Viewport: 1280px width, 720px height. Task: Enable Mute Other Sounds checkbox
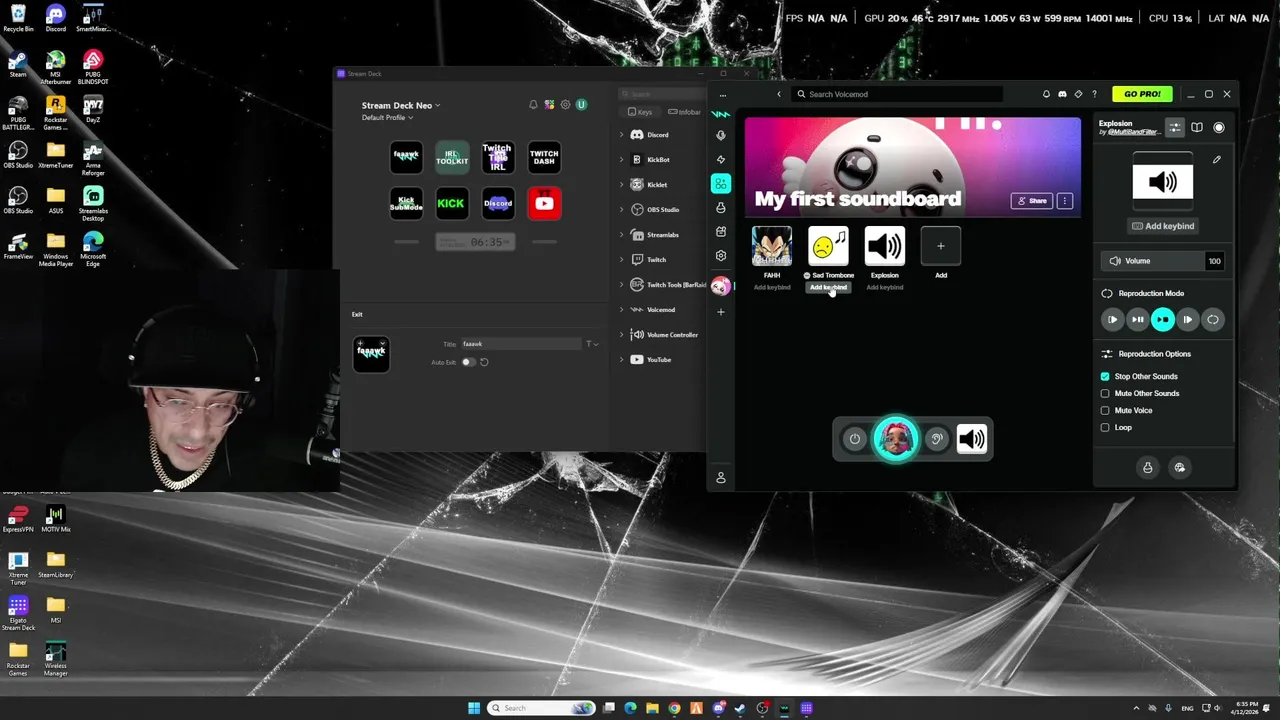pos(1105,393)
